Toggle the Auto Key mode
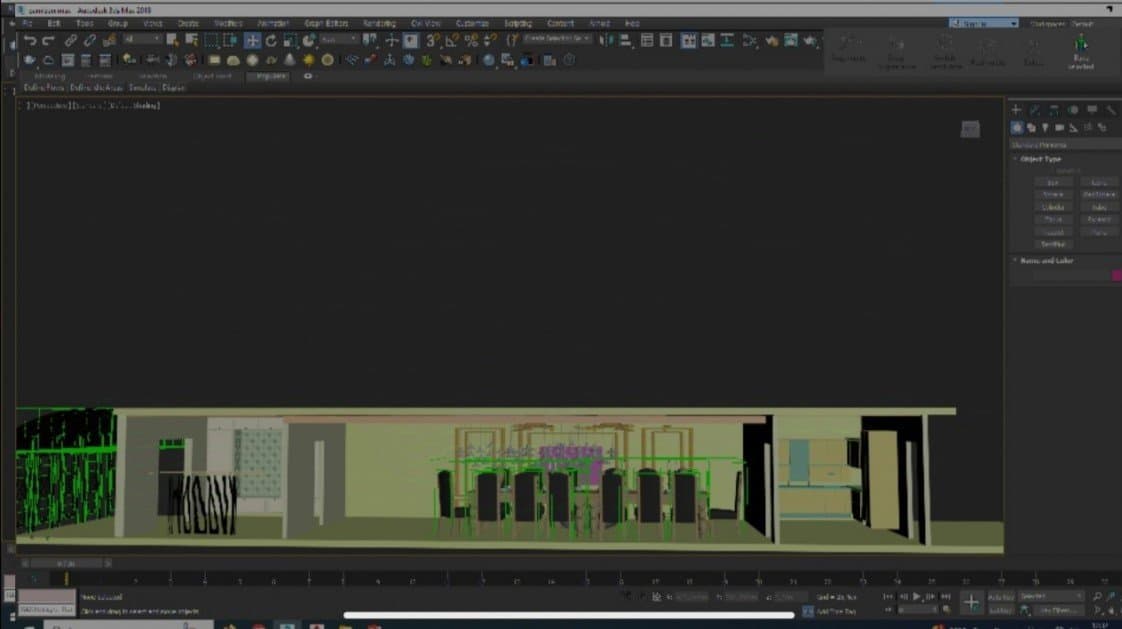The height and width of the screenshot is (629, 1122). 1000,597
